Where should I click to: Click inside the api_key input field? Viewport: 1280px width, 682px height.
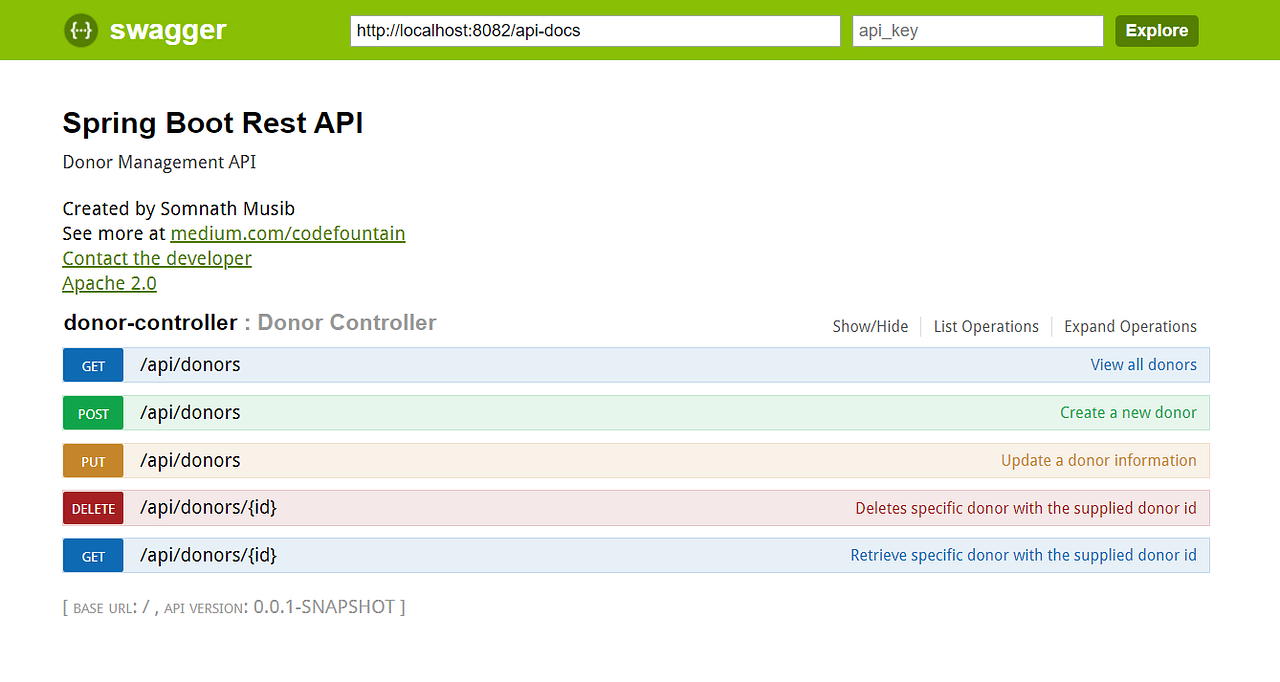(977, 31)
